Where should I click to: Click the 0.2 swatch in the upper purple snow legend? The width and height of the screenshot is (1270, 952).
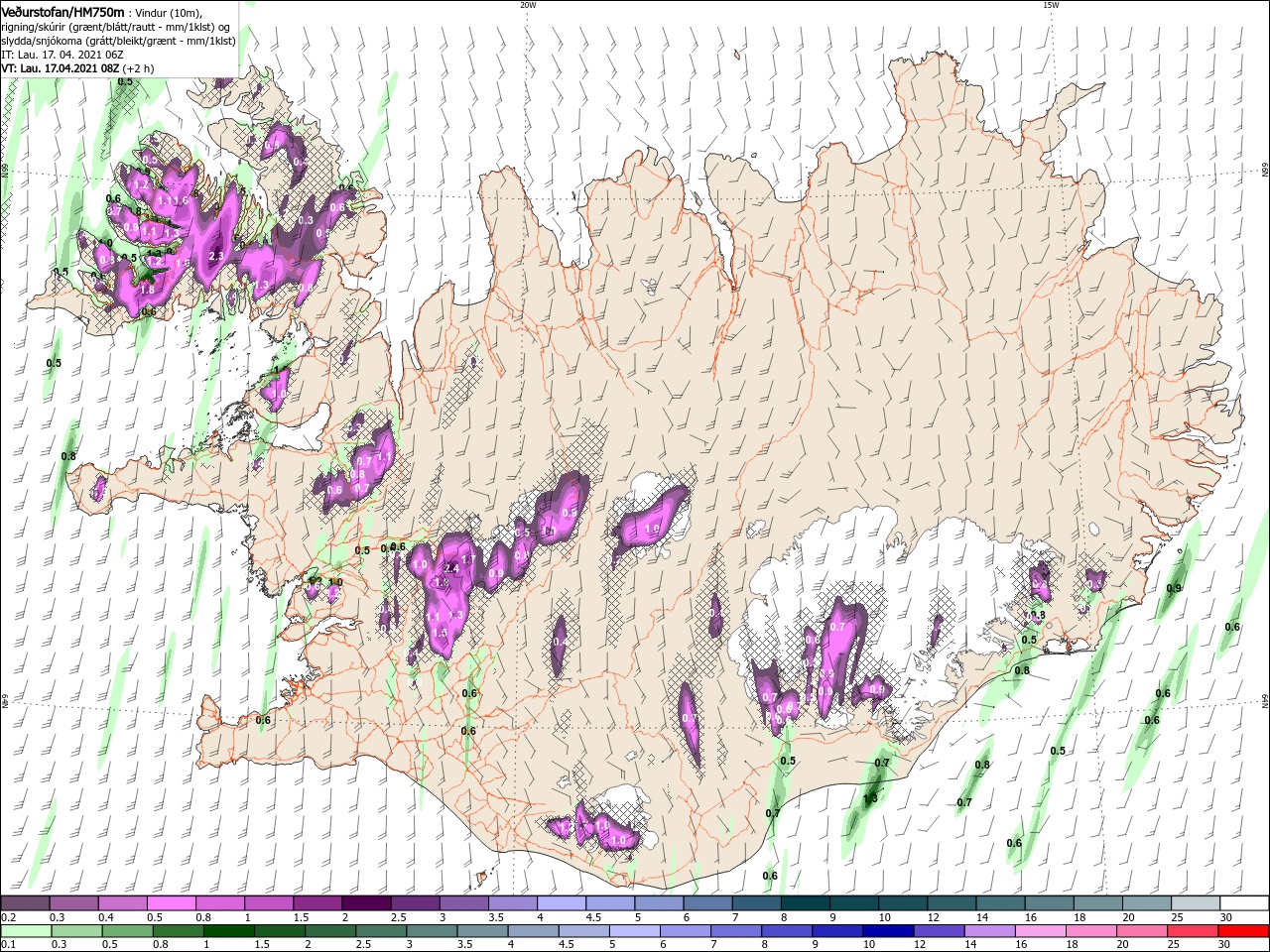(25, 903)
